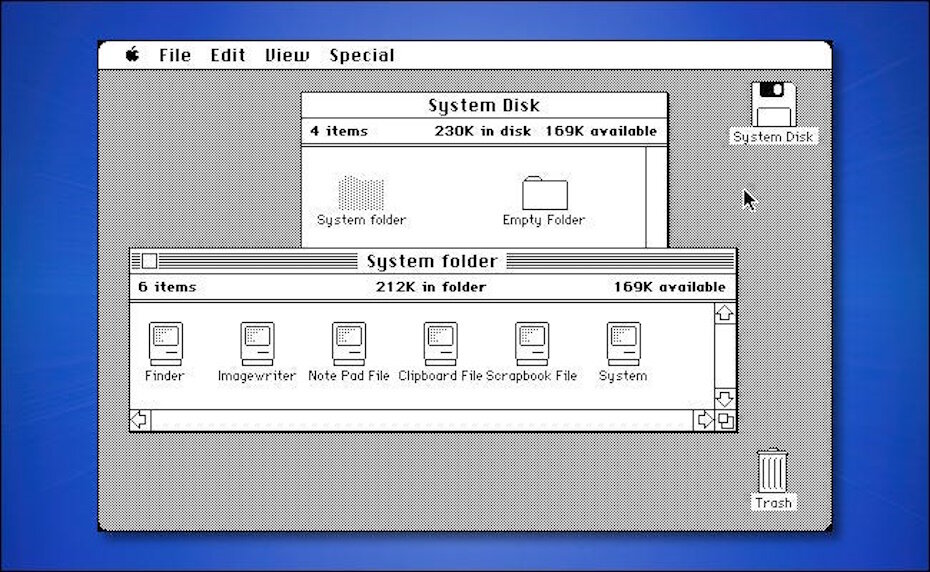
Task: Click the Note Pad File name label
Action: click(x=349, y=376)
